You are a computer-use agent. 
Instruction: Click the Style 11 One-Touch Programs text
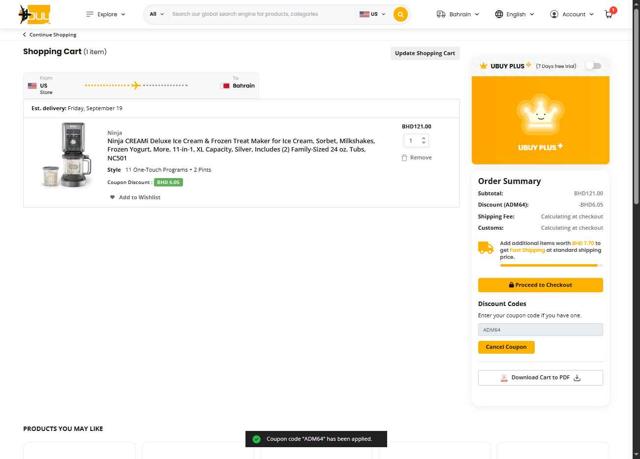tap(159, 170)
